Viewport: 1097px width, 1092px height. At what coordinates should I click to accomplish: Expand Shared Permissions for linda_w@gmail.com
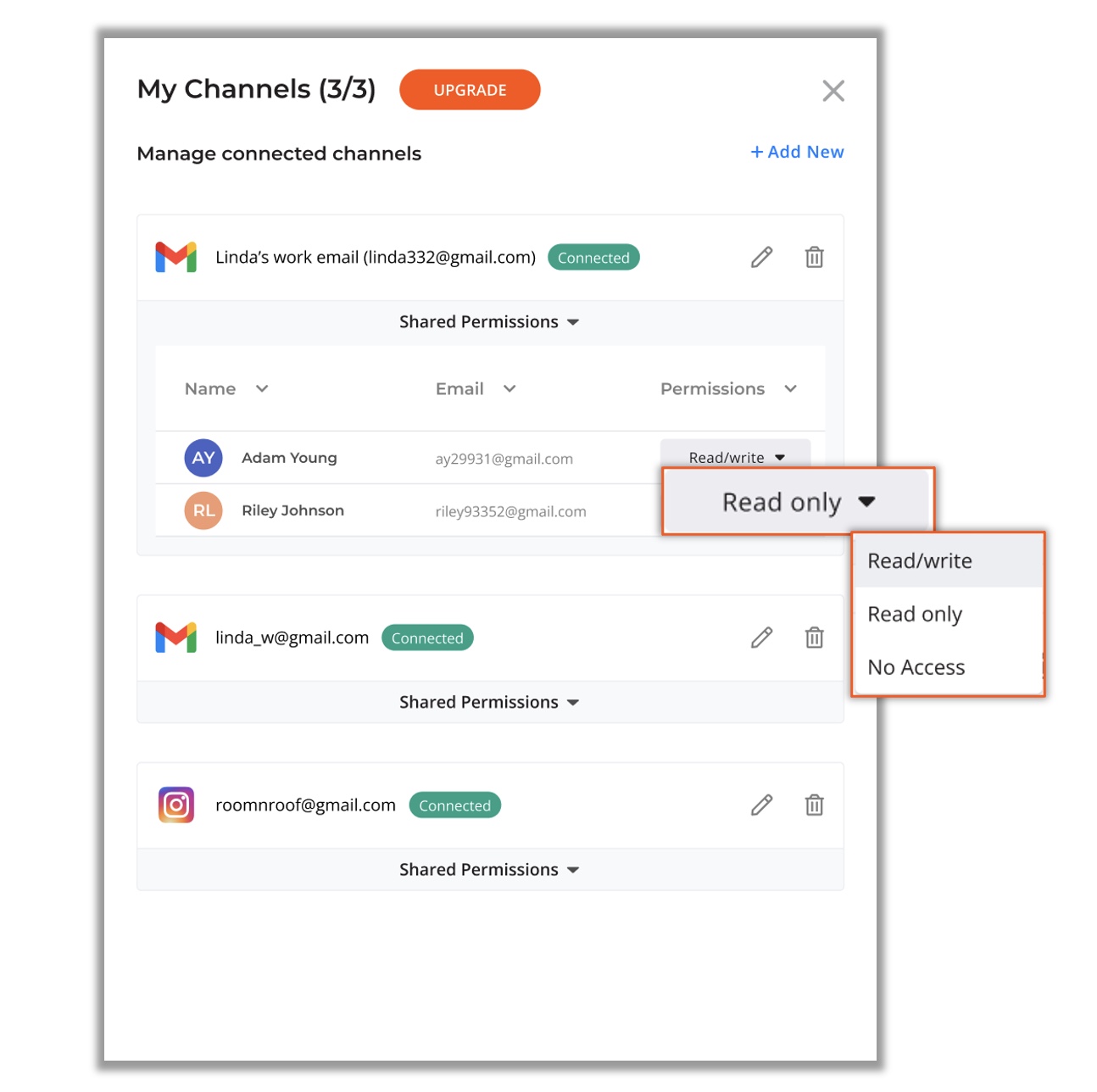[489, 703]
